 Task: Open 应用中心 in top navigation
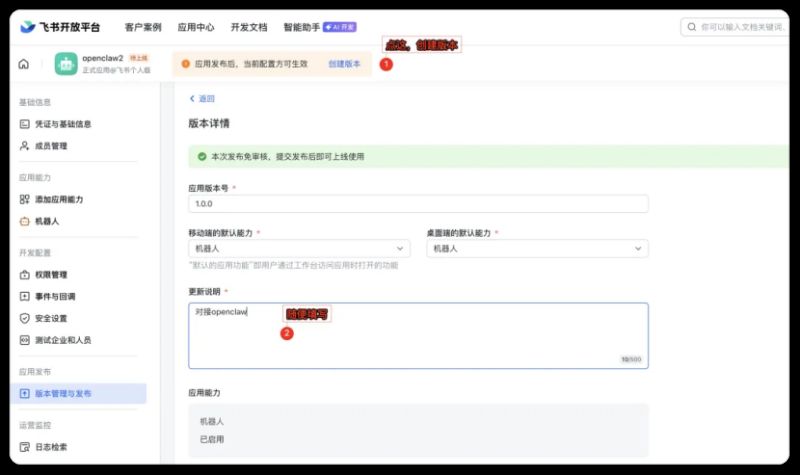(196, 27)
